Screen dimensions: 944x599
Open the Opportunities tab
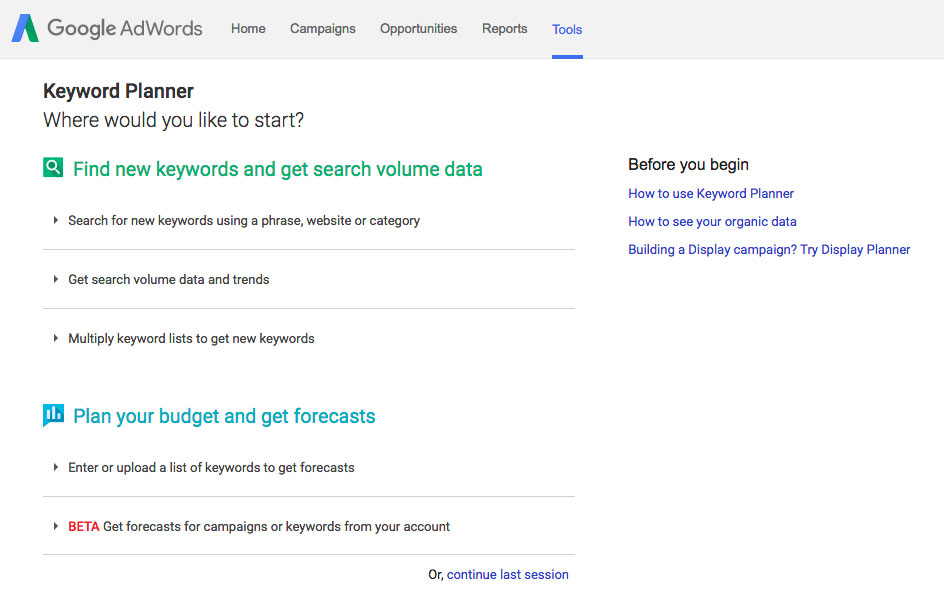pos(418,29)
